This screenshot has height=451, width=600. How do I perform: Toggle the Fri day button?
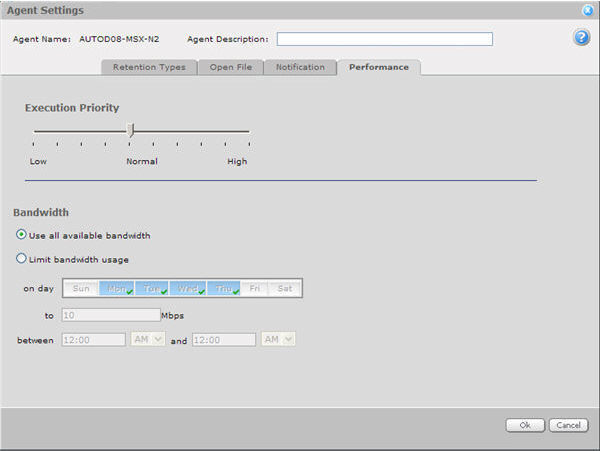(255, 288)
